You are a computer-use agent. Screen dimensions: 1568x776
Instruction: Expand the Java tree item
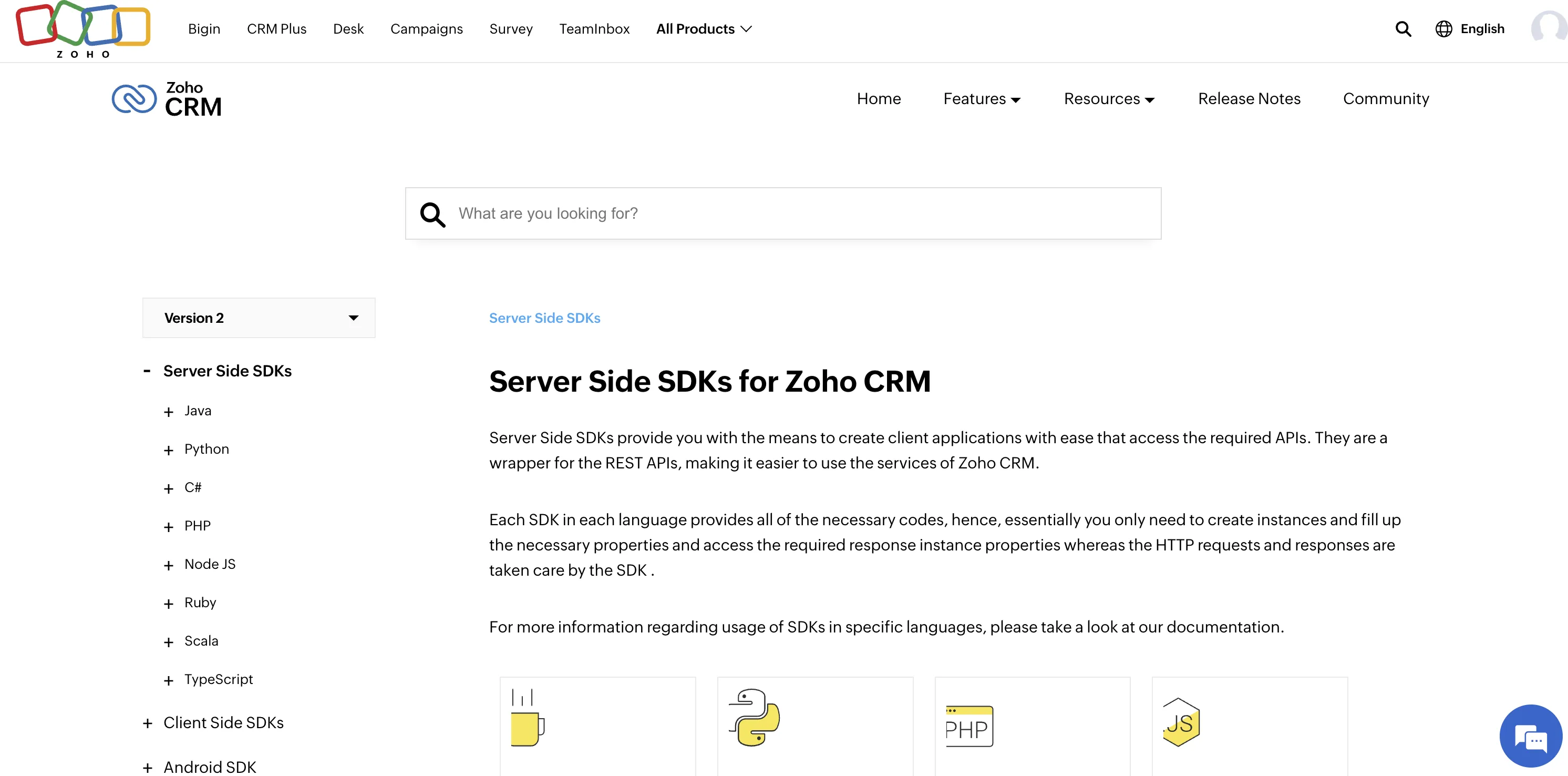point(169,412)
